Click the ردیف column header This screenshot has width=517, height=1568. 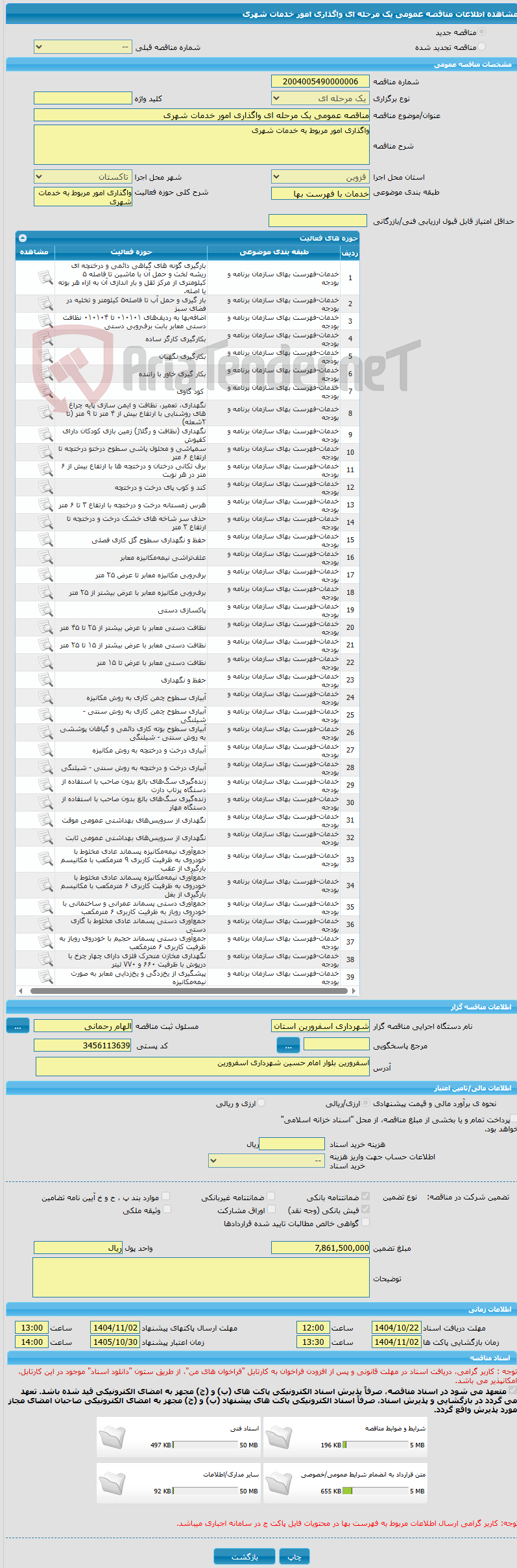click(350, 252)
